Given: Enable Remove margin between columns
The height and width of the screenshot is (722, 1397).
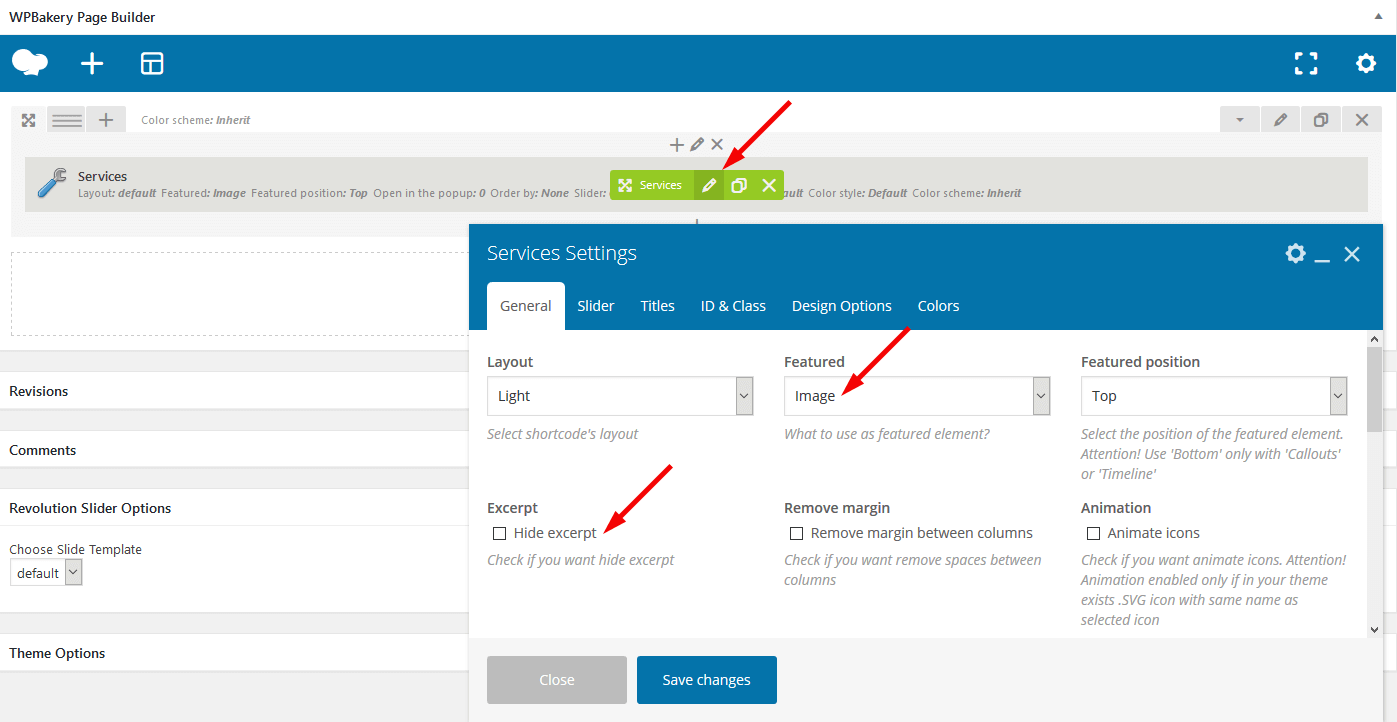Looking at the screenshot, I should pos(796,533).
